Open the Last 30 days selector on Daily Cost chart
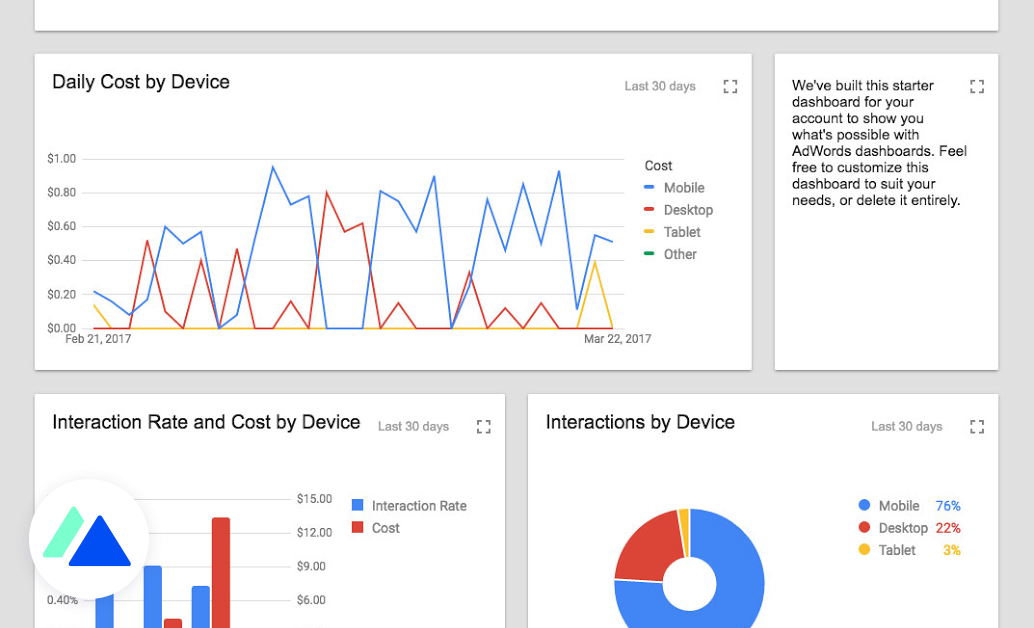 pos(660,86)
